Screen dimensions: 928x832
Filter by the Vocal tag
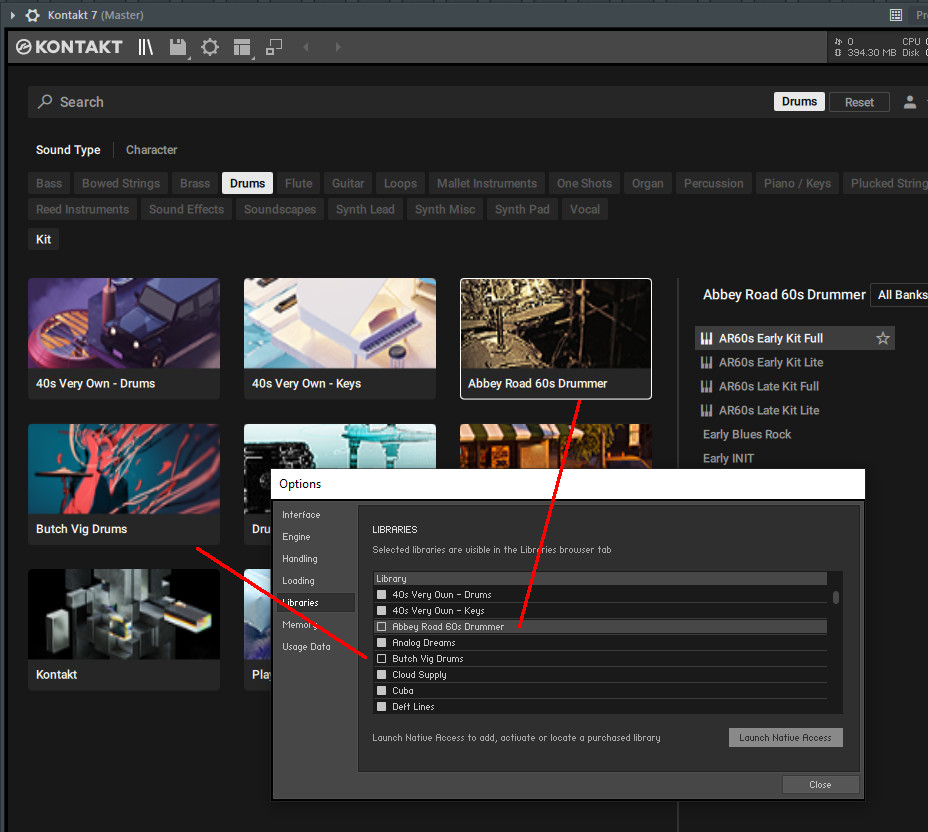(x=585, y=209)
